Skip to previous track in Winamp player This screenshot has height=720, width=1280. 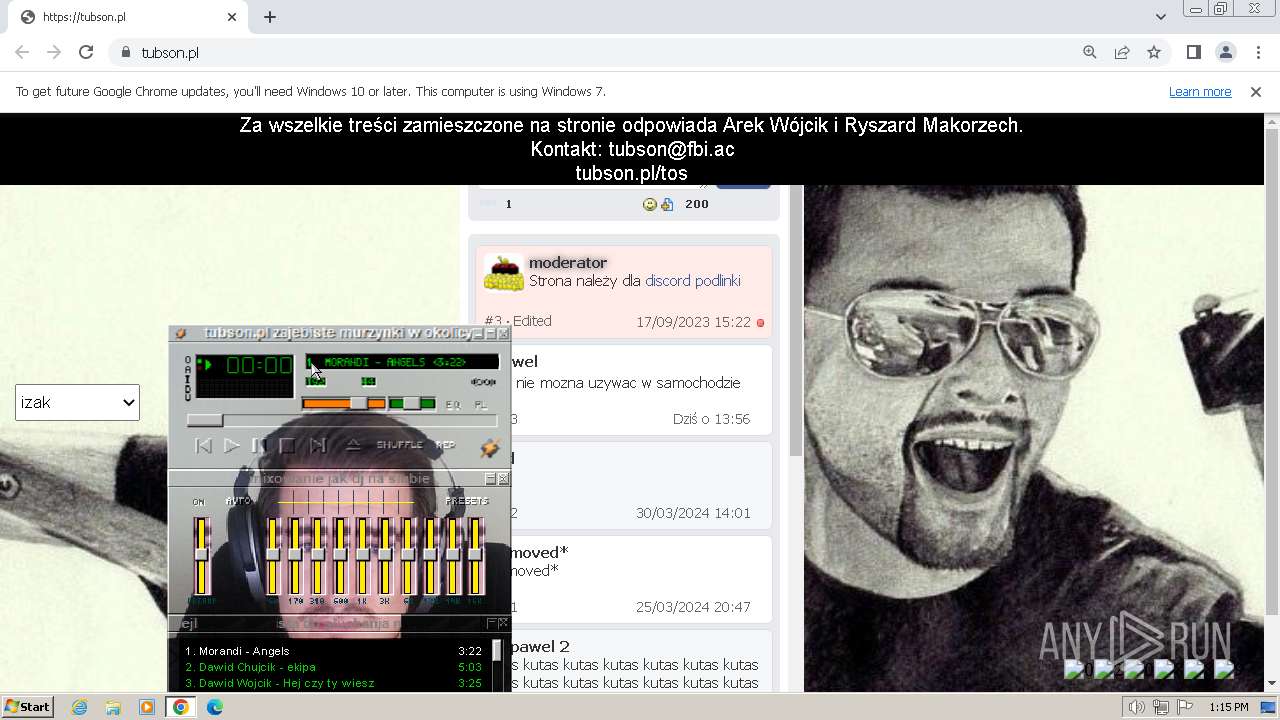(x=203, y=446)
